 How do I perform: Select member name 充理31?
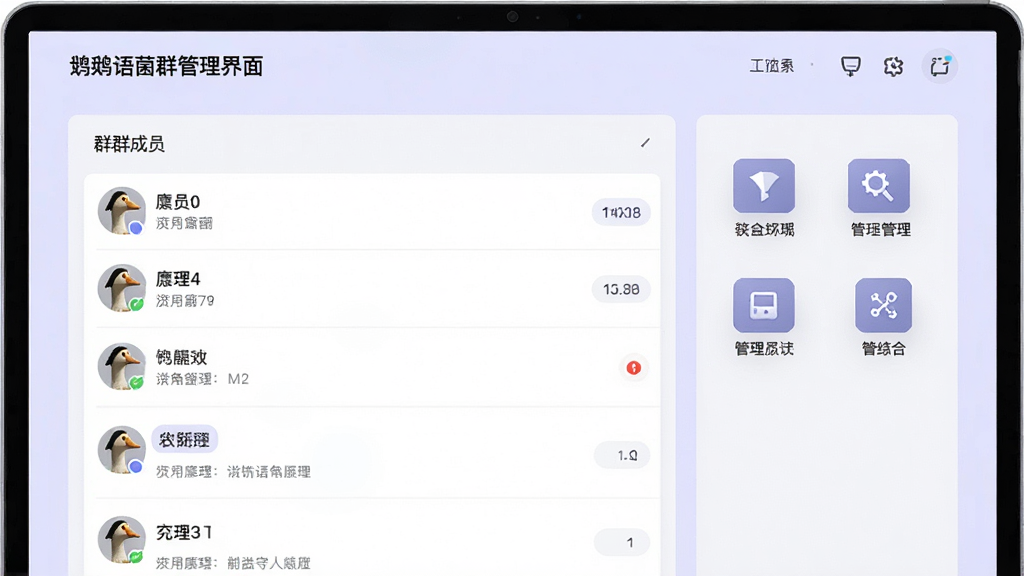click(x=184, y=533)
